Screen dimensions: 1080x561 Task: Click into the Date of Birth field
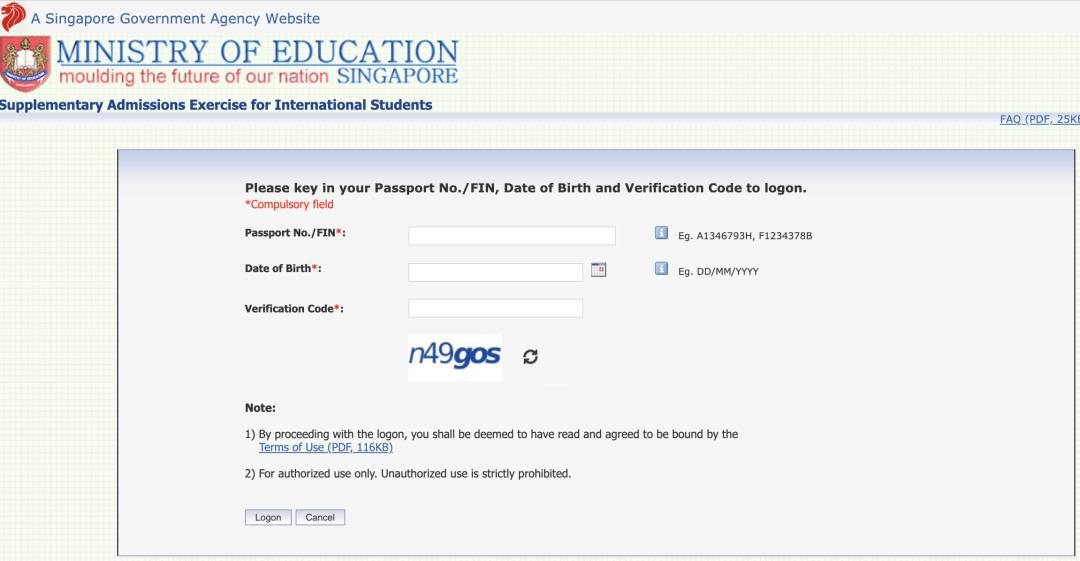[495, 272]
